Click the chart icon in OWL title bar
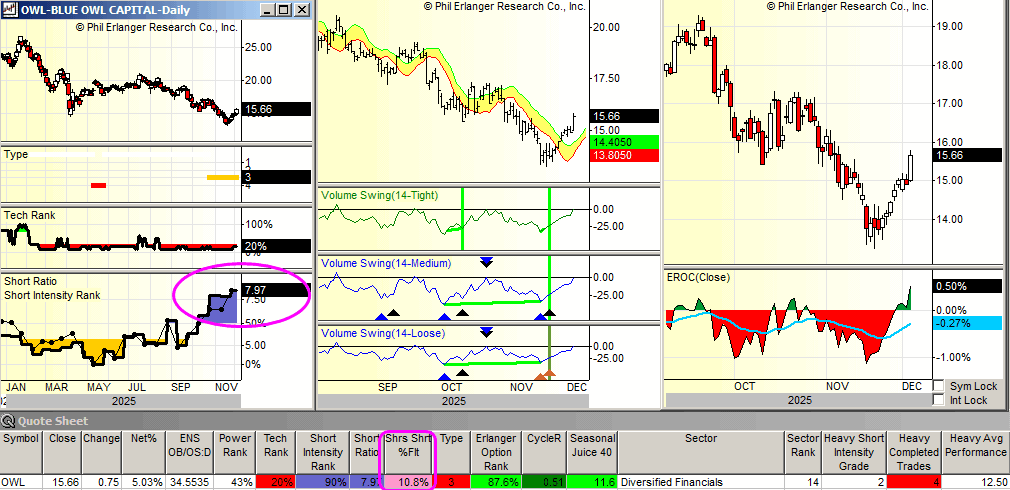Viewport: 1010px width, 490px height. (9, 9)
